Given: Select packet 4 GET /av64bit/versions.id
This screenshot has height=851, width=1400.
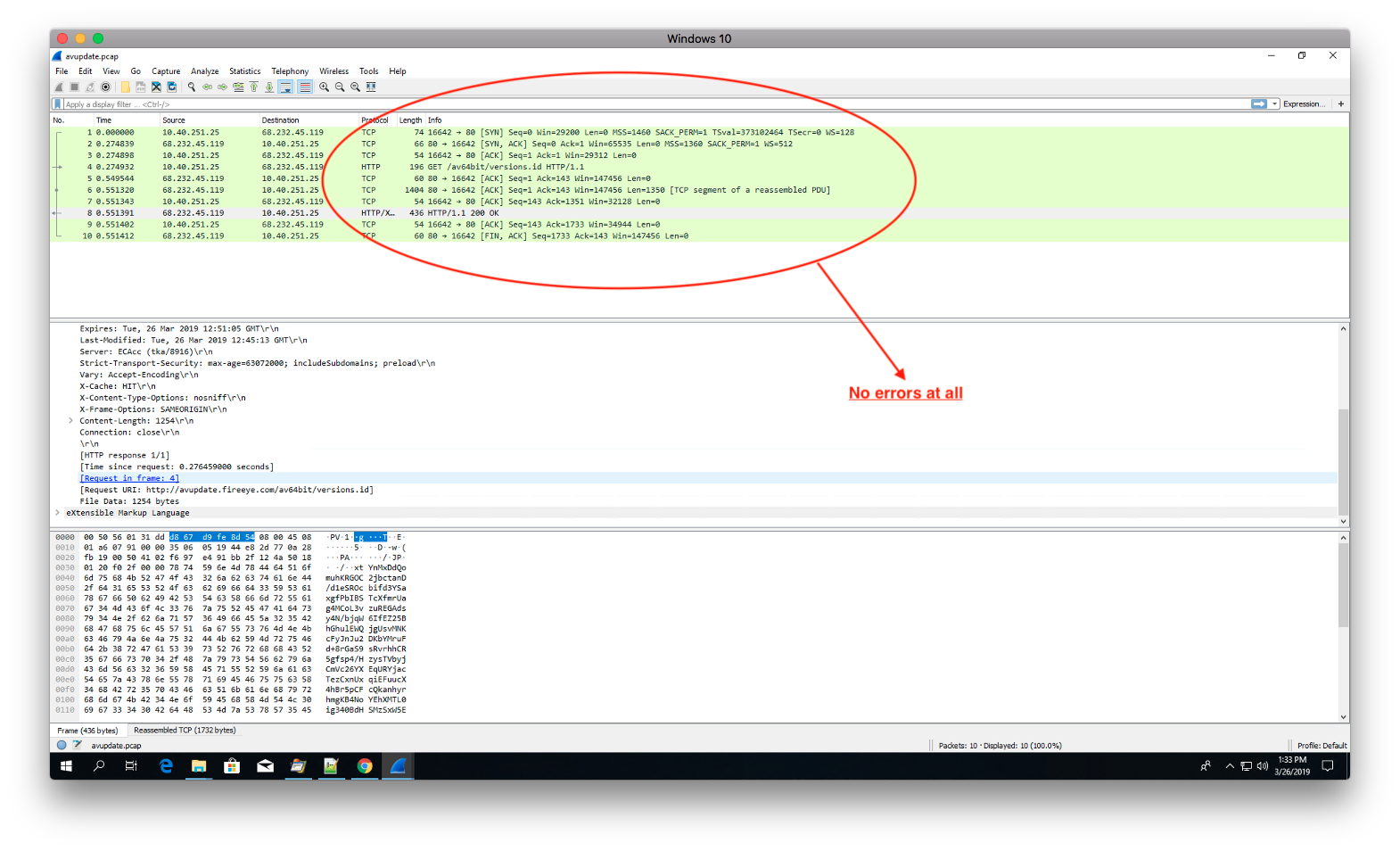Looking at the screenshot, I should click(699, 167).
